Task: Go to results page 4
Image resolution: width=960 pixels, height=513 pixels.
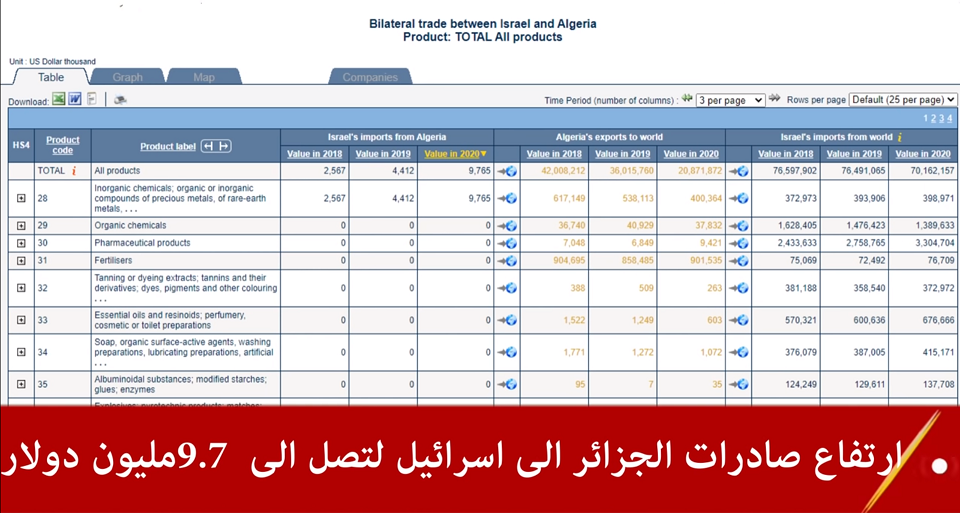Action: pyautogui.click(x=950, y=119)
